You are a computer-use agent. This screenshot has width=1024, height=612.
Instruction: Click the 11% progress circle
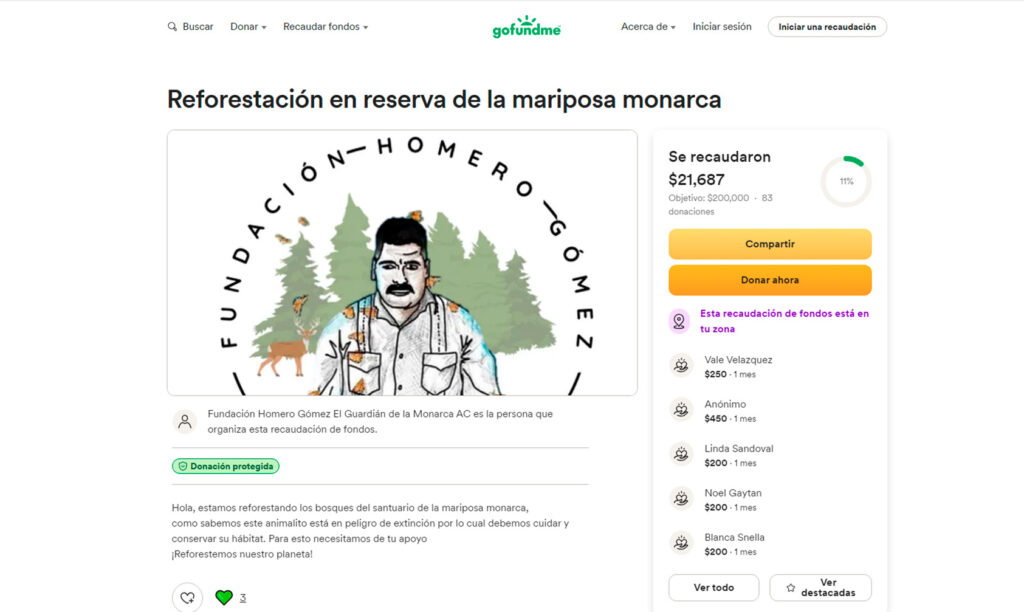[x=846, y=181]
